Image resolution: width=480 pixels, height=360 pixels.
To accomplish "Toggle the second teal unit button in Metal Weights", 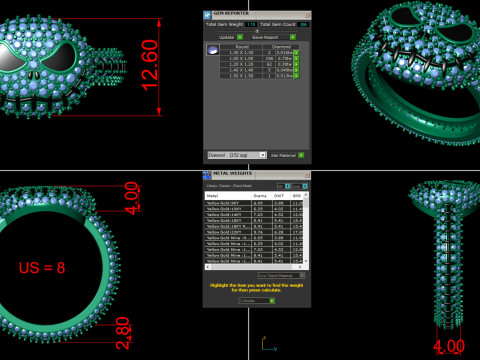I will 305,186.
